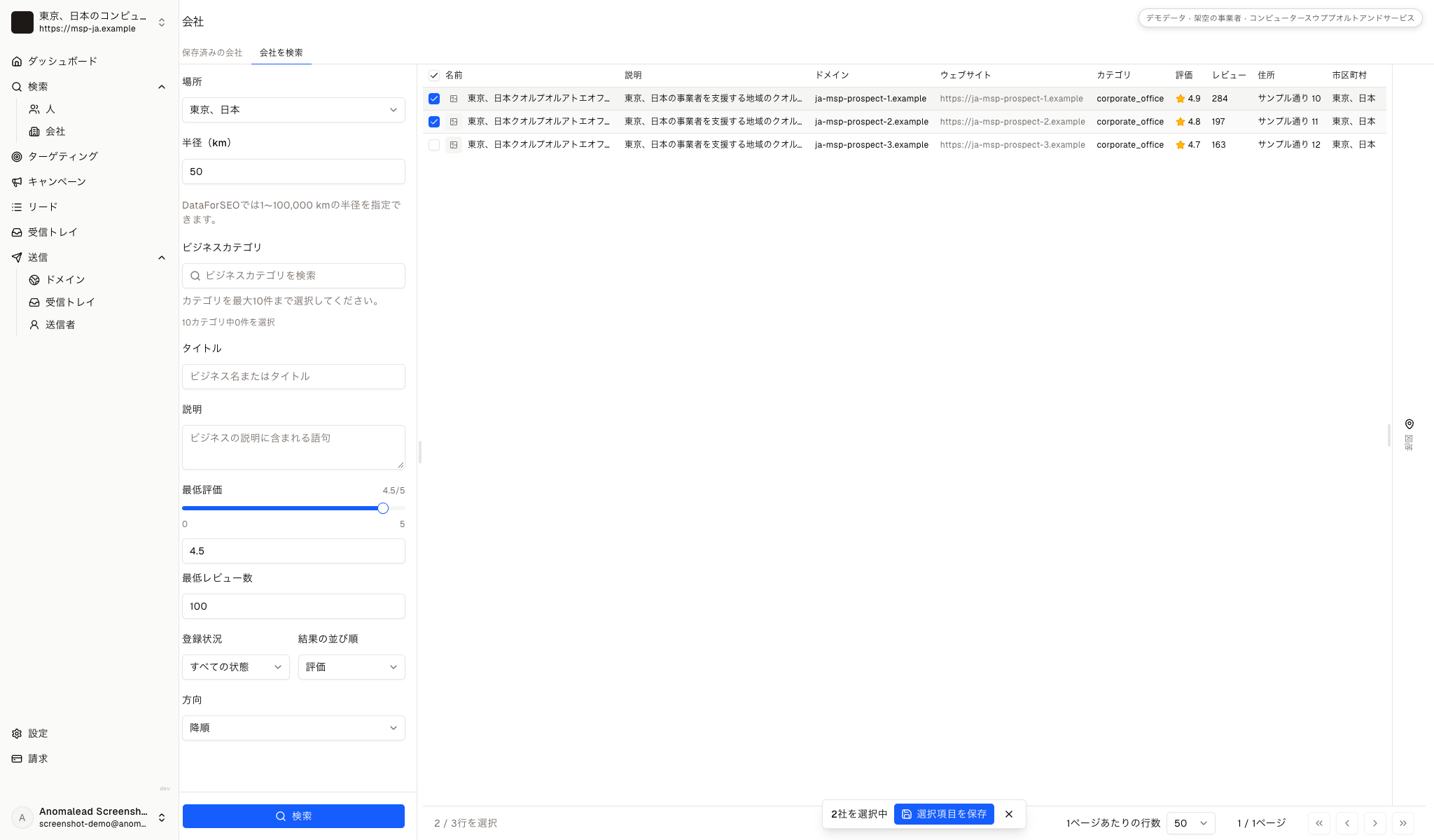Image resolution: width=1434 pixels, height=840 pixels.
Task: Switch to 保存済みの会社 tab
Action: (x=212, y=52)
